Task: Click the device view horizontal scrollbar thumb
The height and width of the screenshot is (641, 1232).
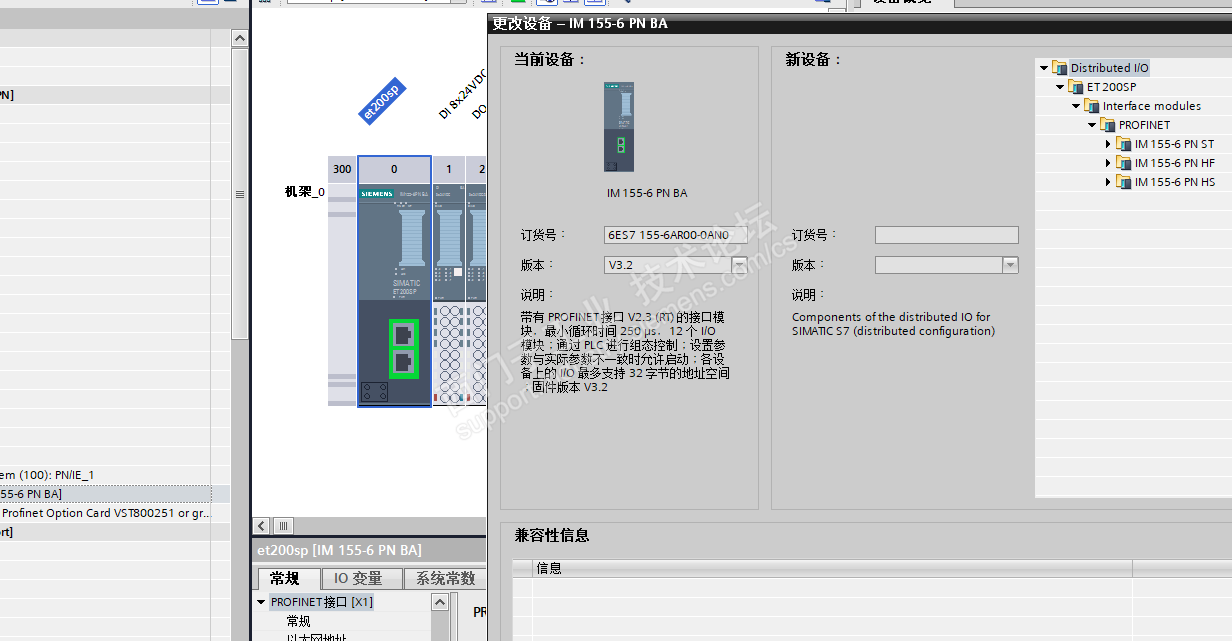Action: 284,526
